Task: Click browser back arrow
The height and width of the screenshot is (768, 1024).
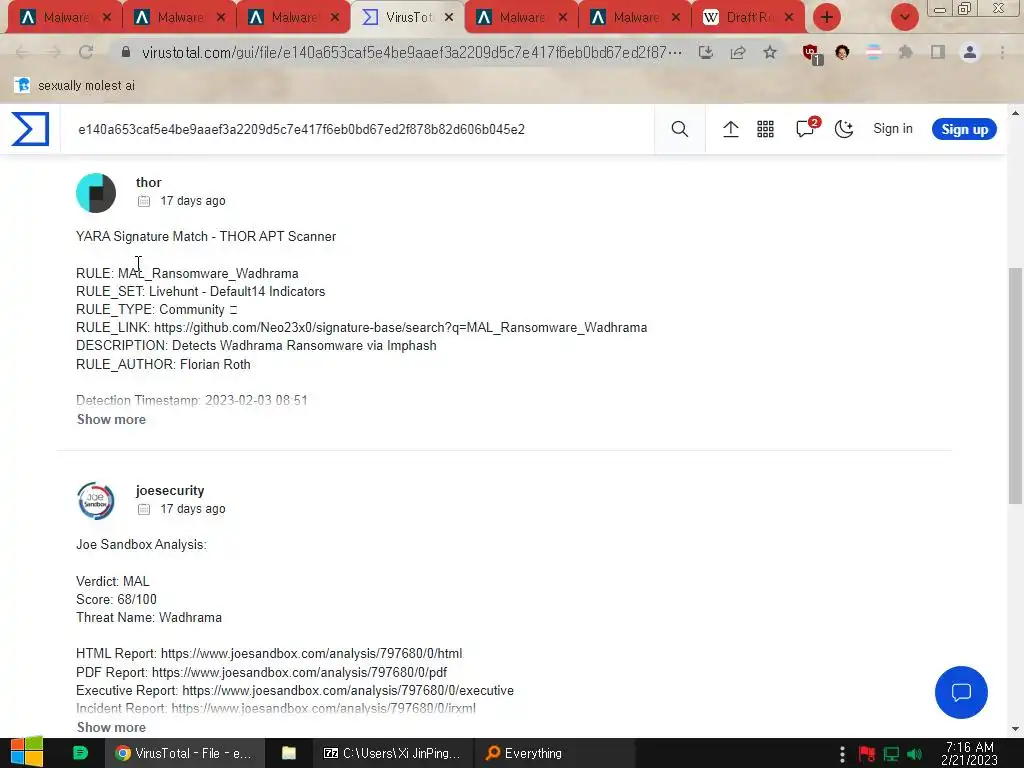Action: (22, 52)
